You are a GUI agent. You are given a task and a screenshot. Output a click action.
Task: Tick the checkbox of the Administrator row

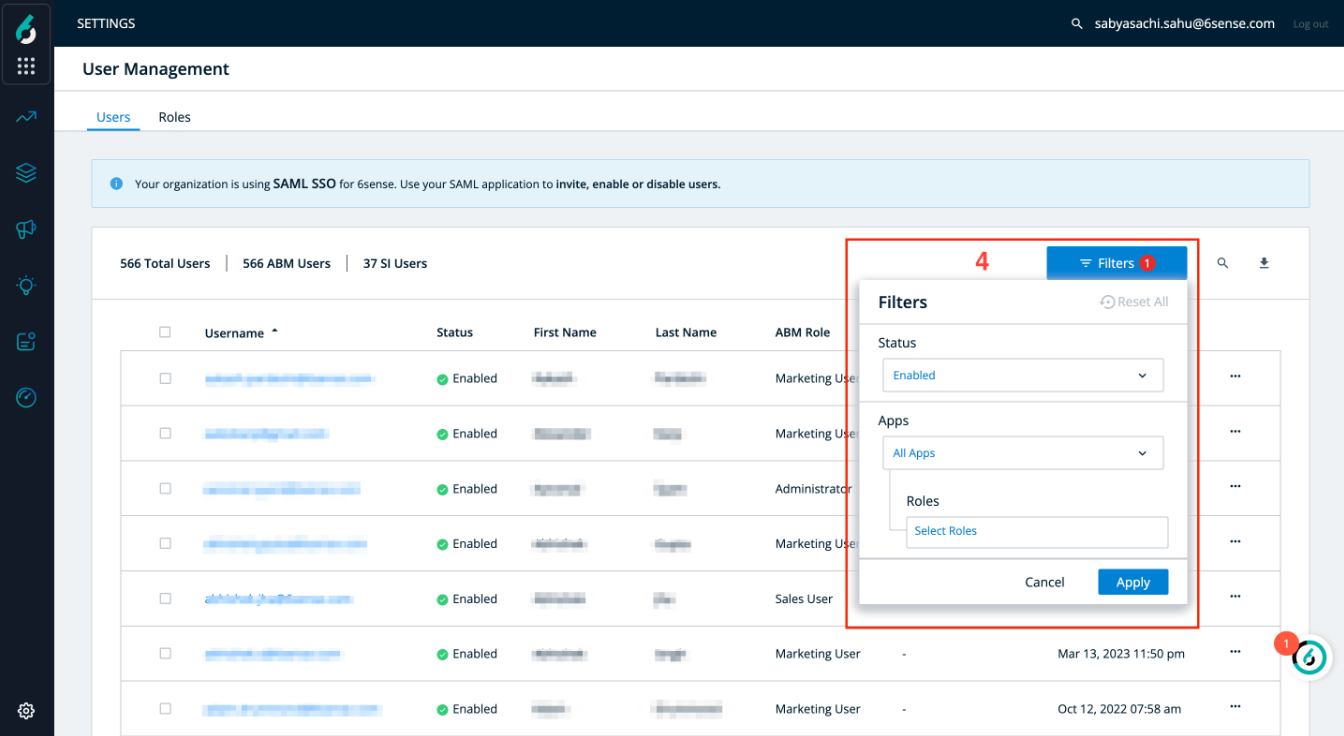point(165,488)
